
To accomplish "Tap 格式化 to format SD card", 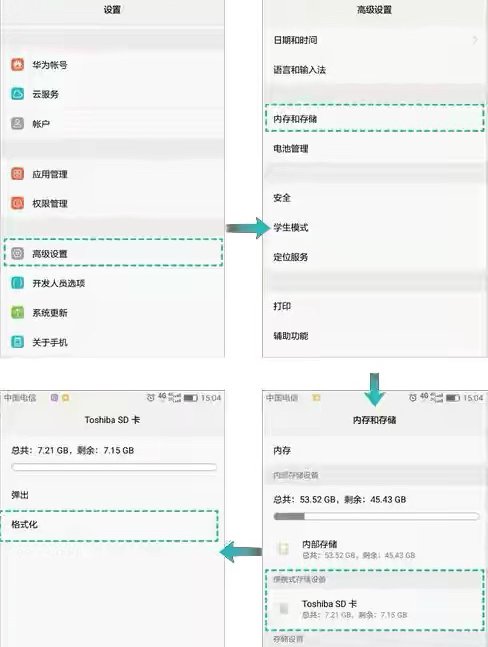I will pos(109,525).
